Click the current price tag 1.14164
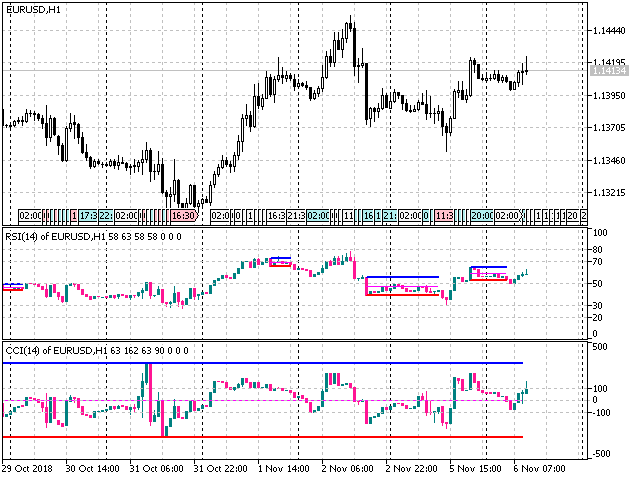The width and height of the screenshot is (640, 480). tap(609, 71)
